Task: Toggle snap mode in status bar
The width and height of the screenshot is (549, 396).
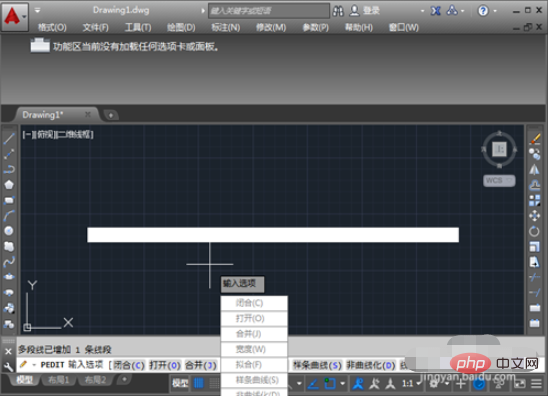Action: (x=214, y=383)
